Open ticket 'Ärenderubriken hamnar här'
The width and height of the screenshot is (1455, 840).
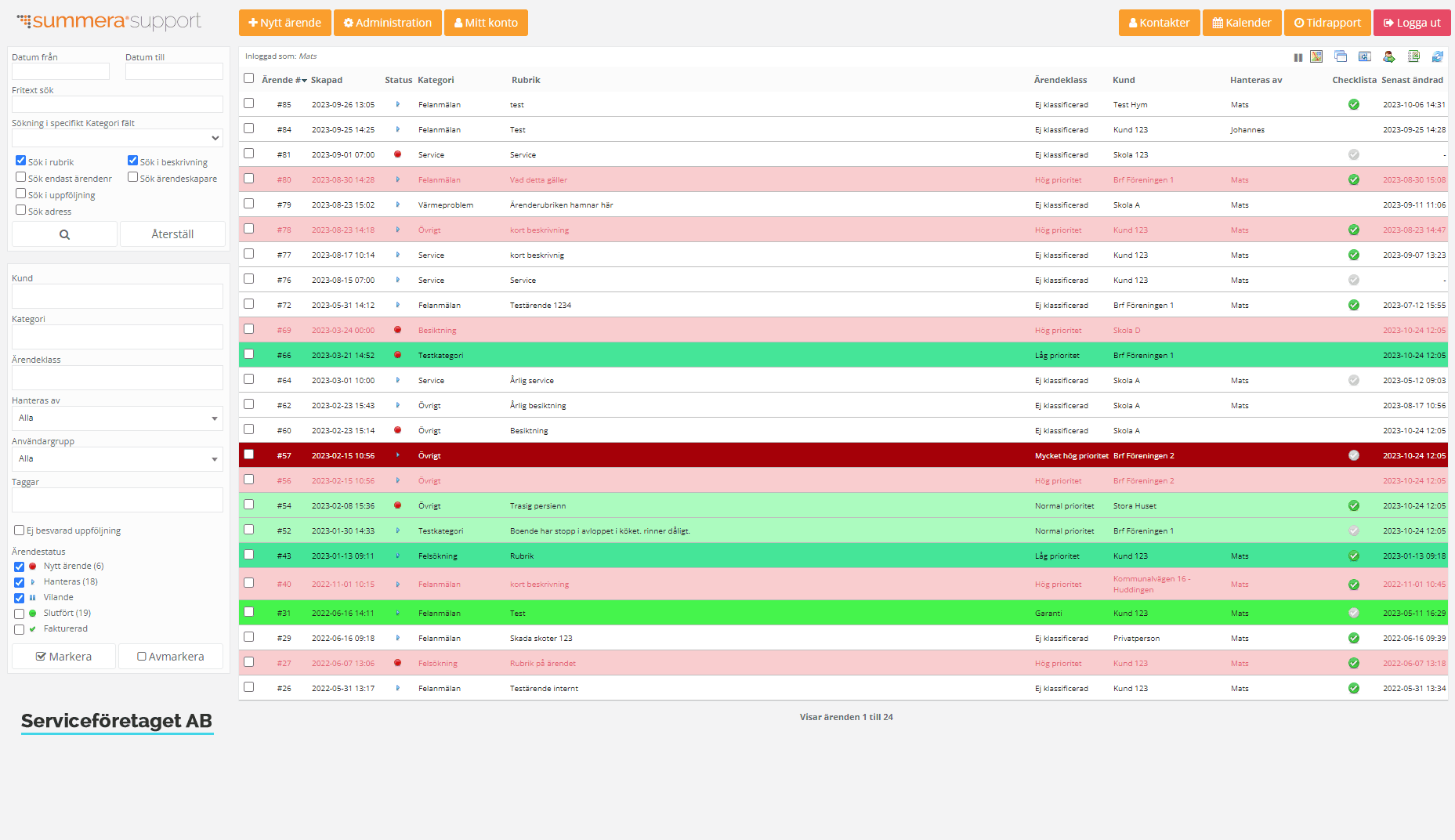click(561, 205)
